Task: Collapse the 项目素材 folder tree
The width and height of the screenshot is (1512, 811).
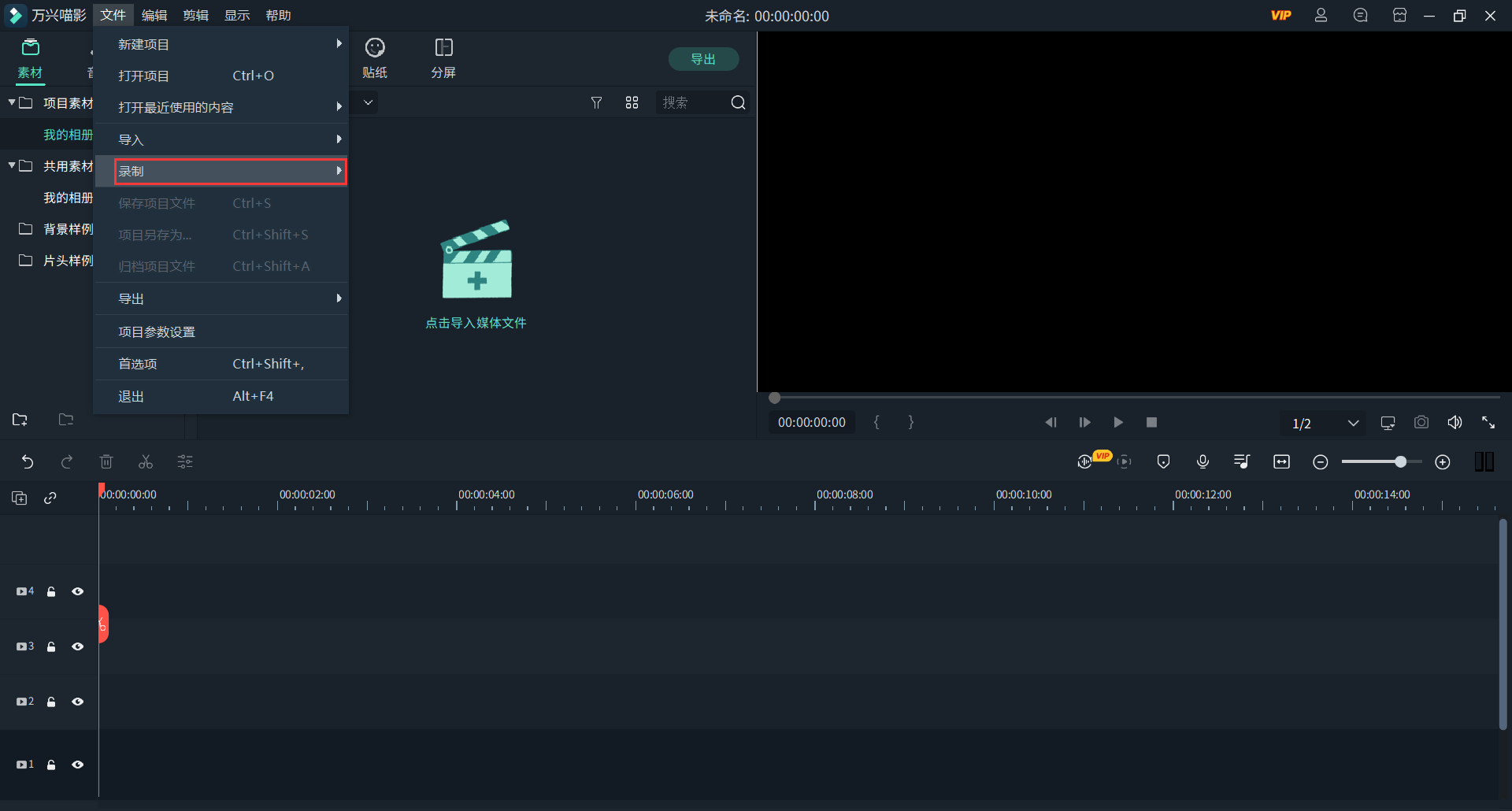Action: coord(12,103)
